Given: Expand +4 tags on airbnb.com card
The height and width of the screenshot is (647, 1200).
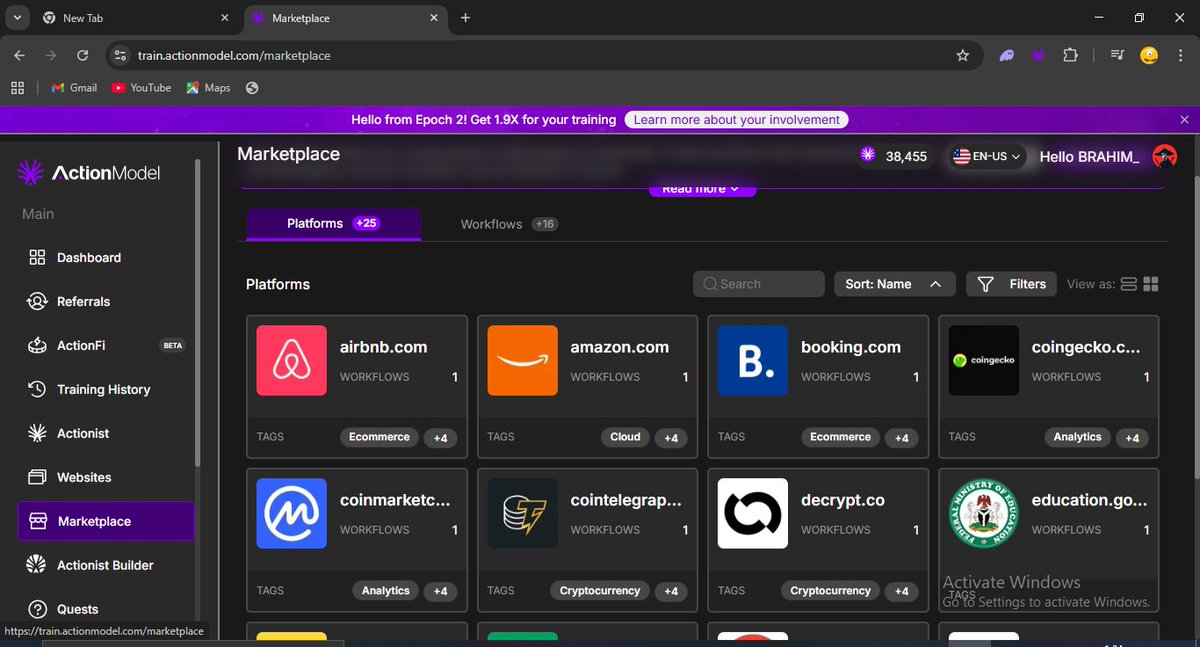Looking at the screenshot, I should tap(440, 438).
